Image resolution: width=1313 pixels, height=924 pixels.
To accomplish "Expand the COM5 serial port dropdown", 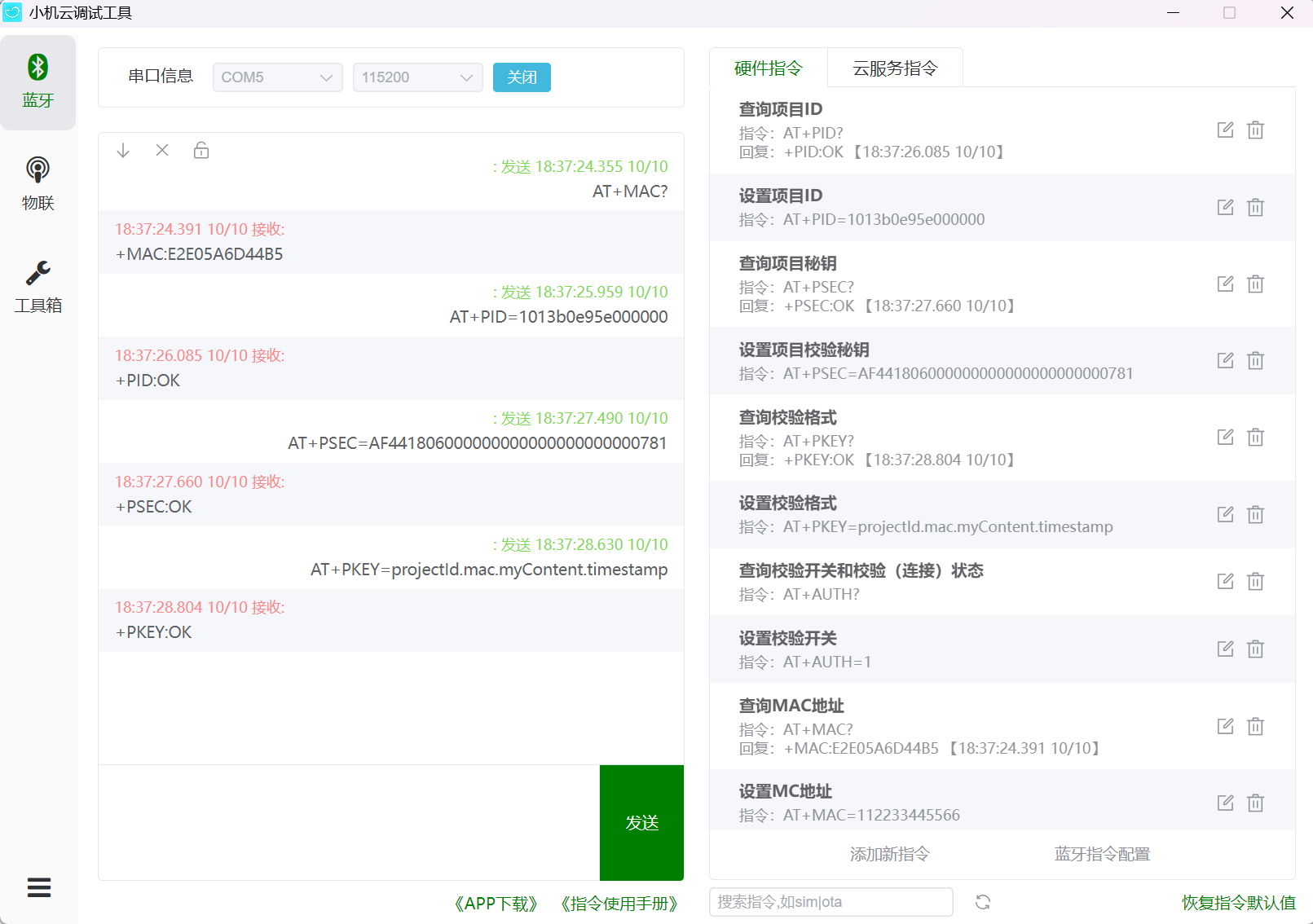I will (x=277, y=77).
